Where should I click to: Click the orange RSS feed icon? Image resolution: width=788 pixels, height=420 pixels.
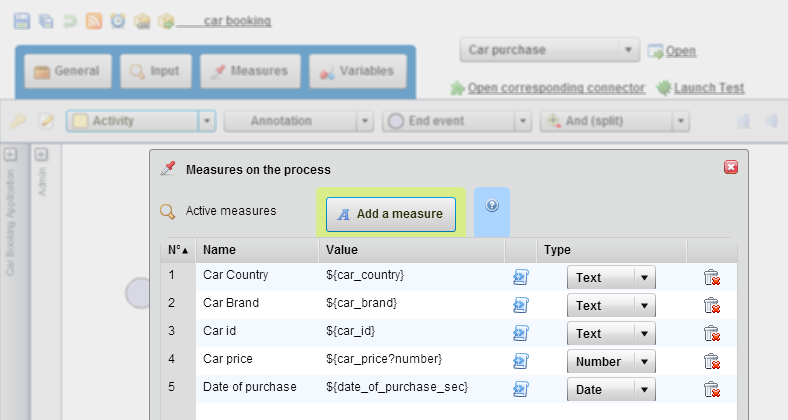pyautogui.click(x=93, y=20)
